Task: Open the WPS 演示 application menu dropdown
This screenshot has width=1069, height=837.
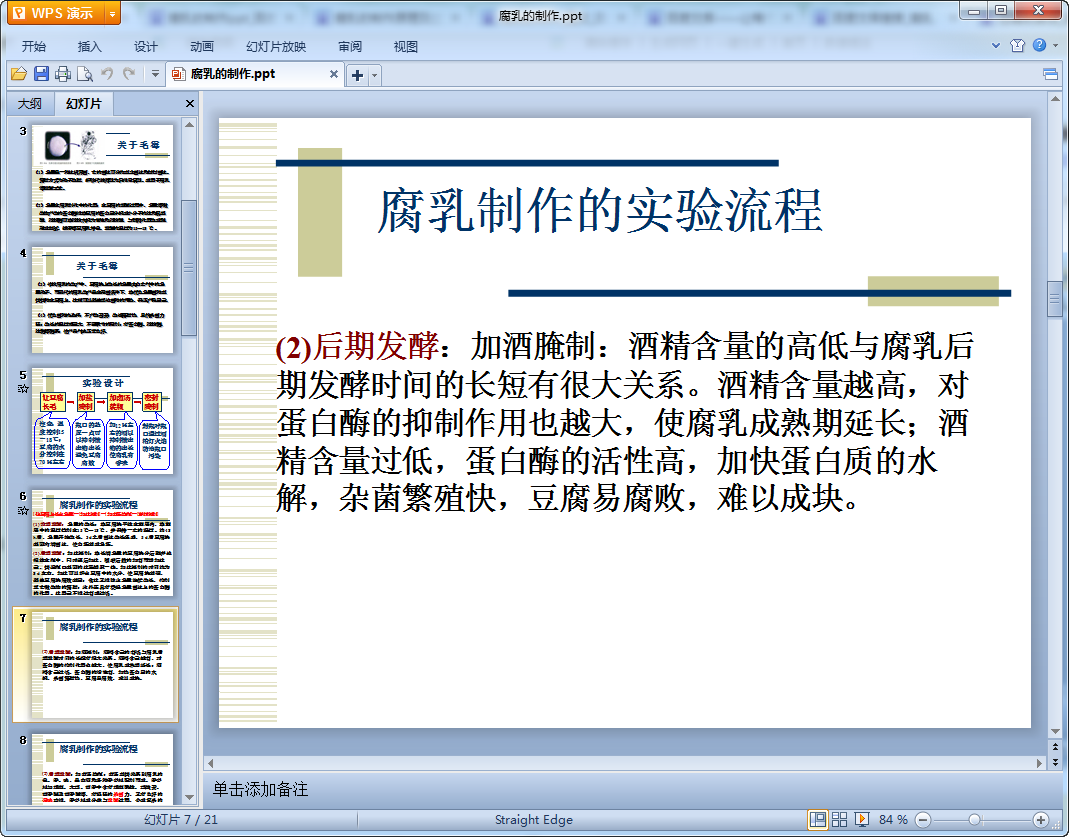Action: (112, 13)
